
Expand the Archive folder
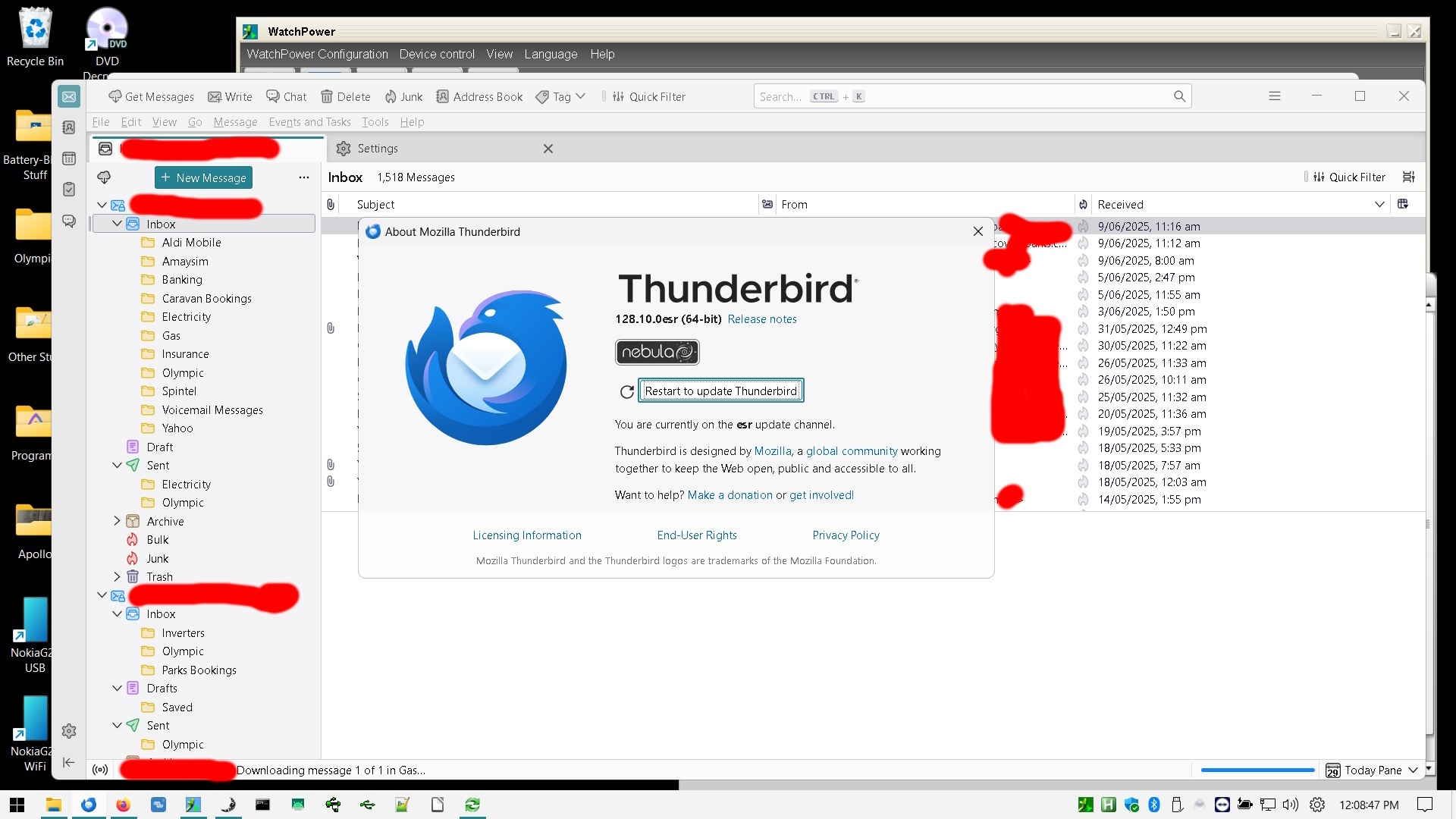tap(117, 521)
